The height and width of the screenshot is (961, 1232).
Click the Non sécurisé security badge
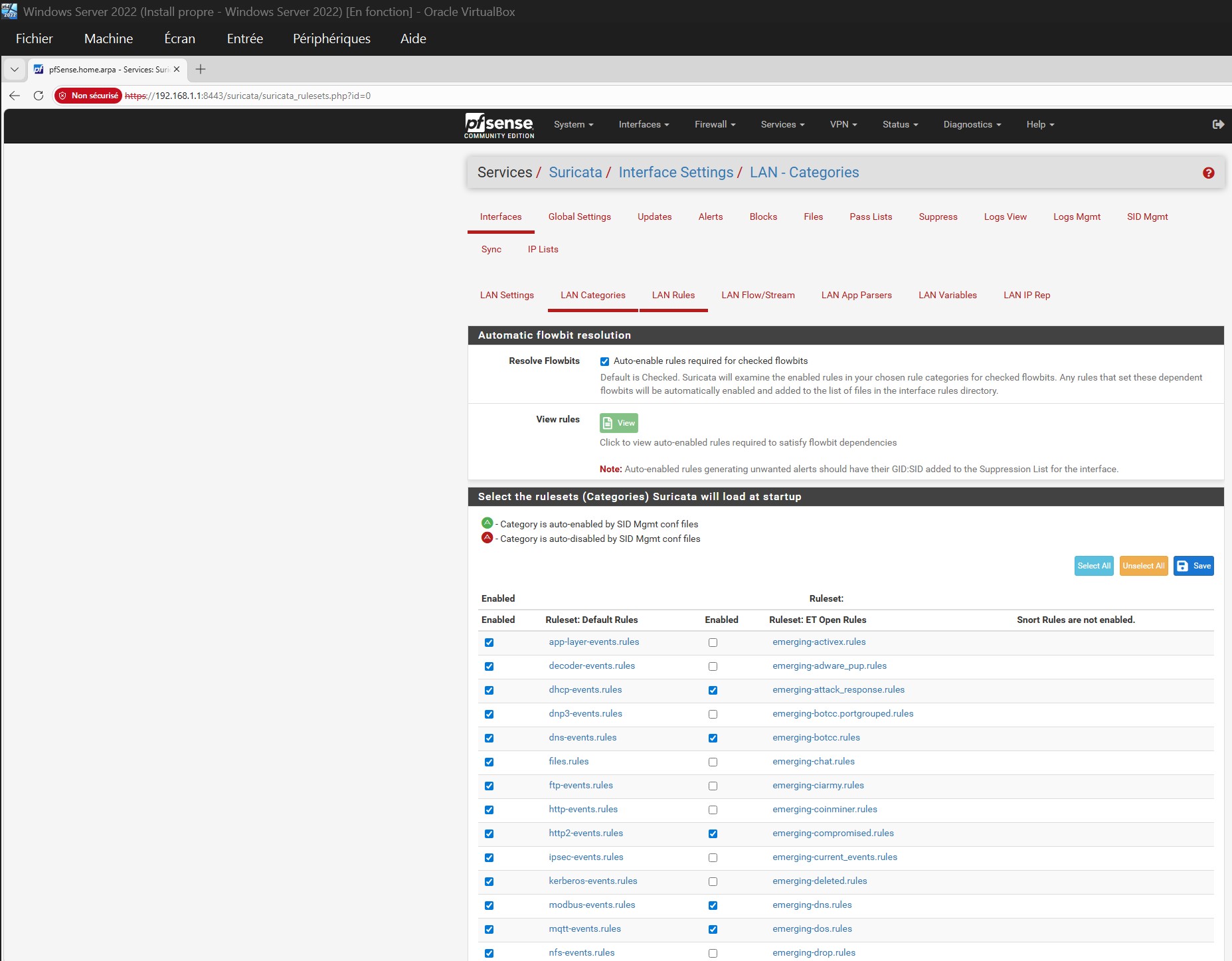(x=88, y=96)
